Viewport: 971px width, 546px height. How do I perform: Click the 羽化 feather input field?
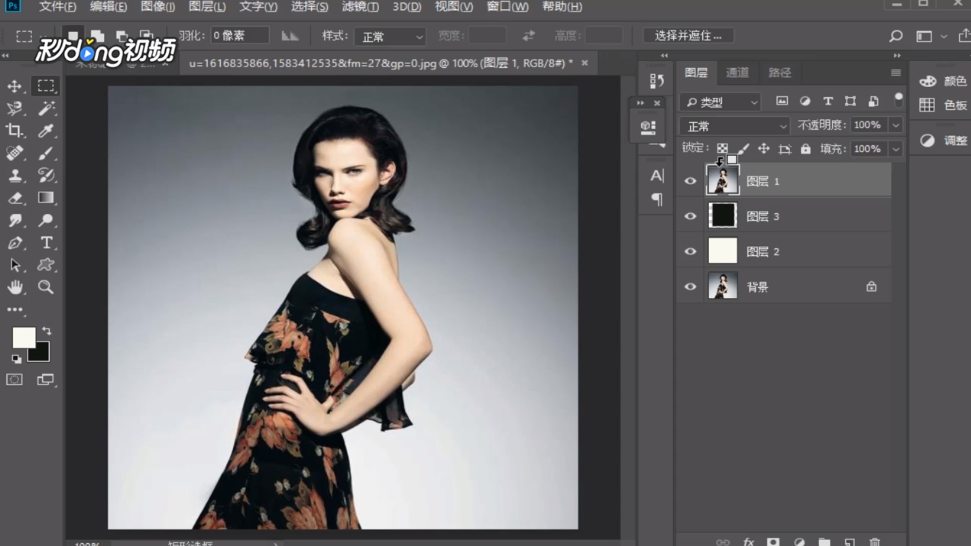pos(240,36)
